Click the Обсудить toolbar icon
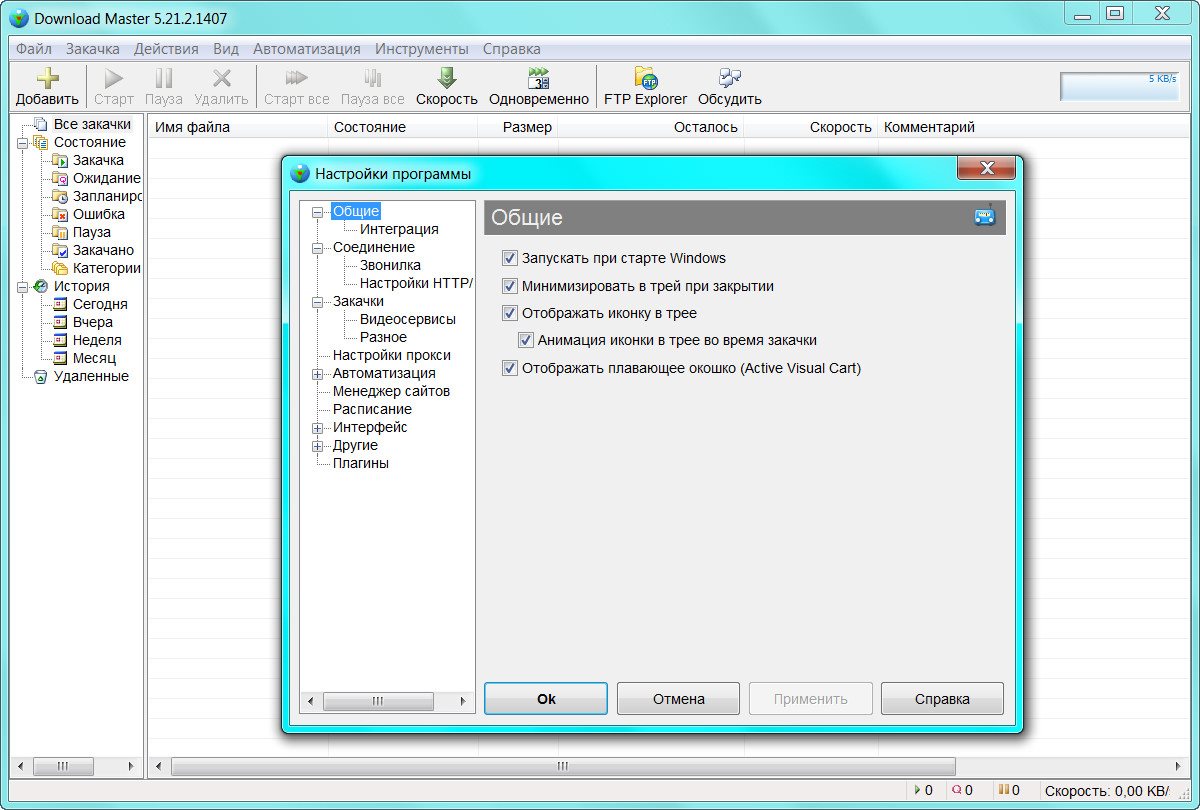 click(x=730, y=87)
